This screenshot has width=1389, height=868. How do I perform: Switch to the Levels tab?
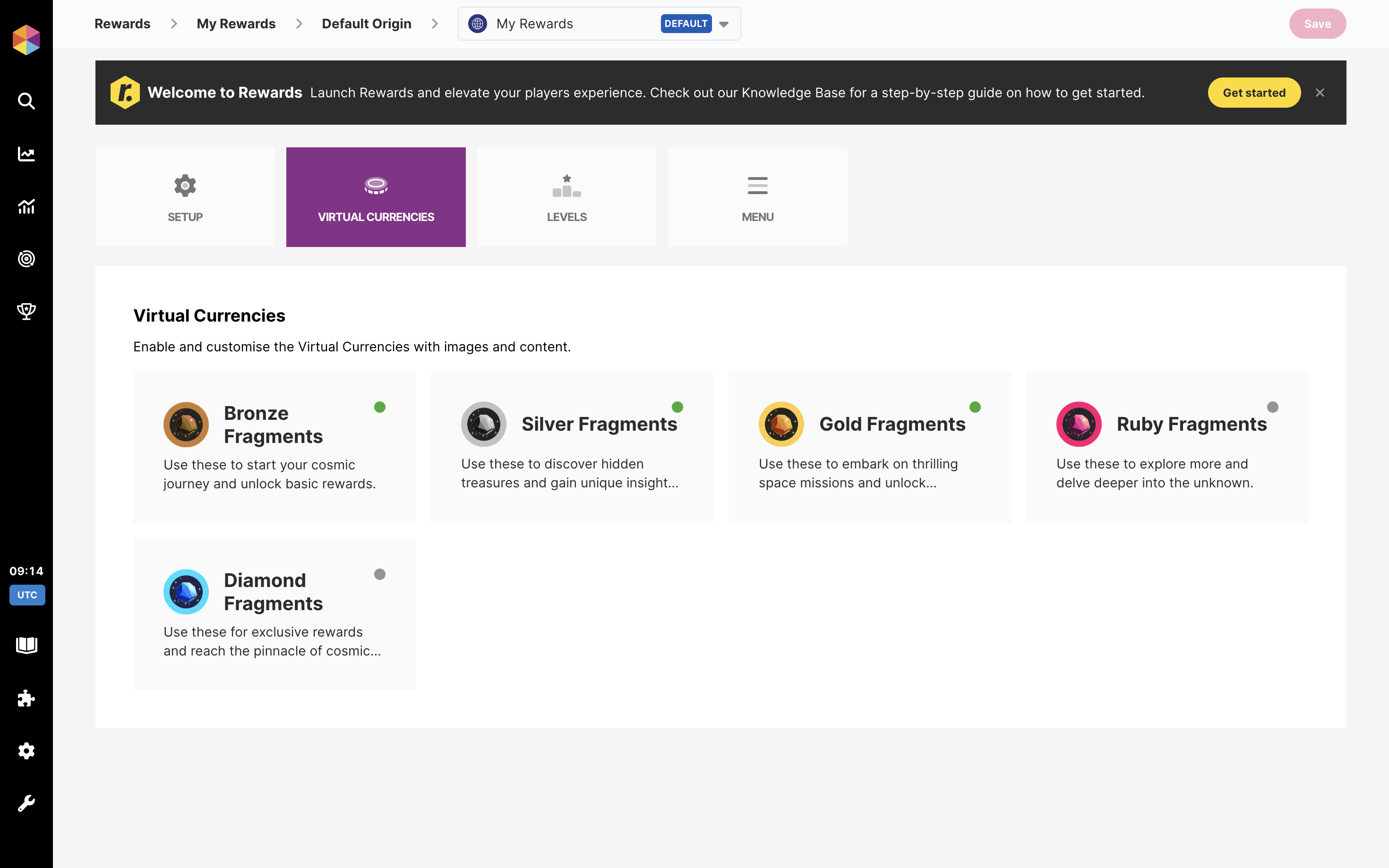566,197
